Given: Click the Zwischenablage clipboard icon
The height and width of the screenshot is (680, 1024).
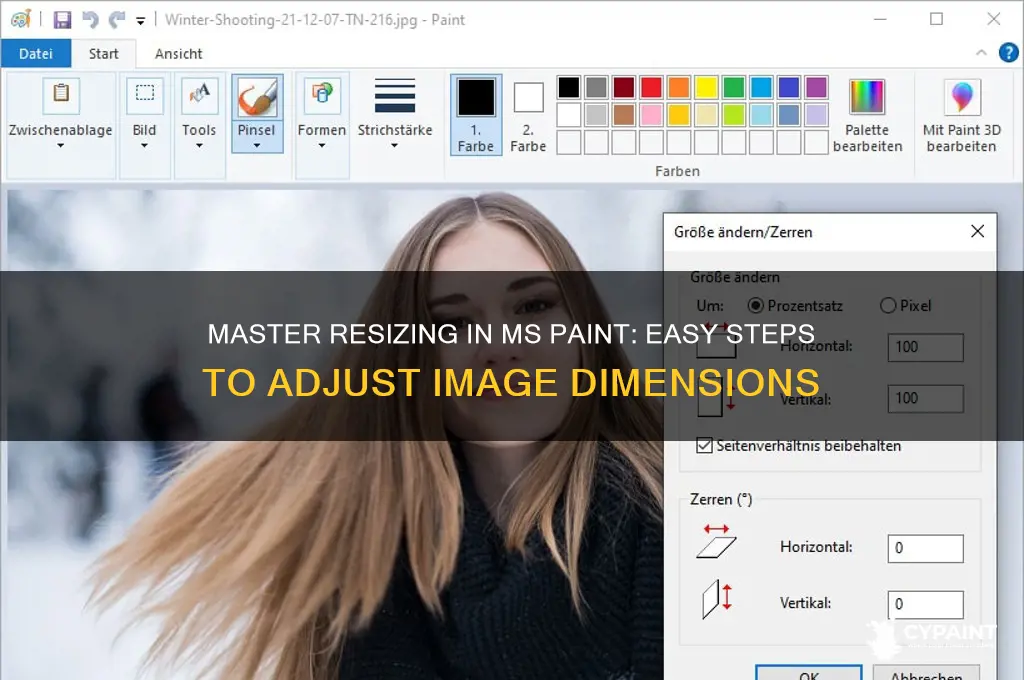Looking at the screenshot, I should pyautogui.click(x=61, y=95).
